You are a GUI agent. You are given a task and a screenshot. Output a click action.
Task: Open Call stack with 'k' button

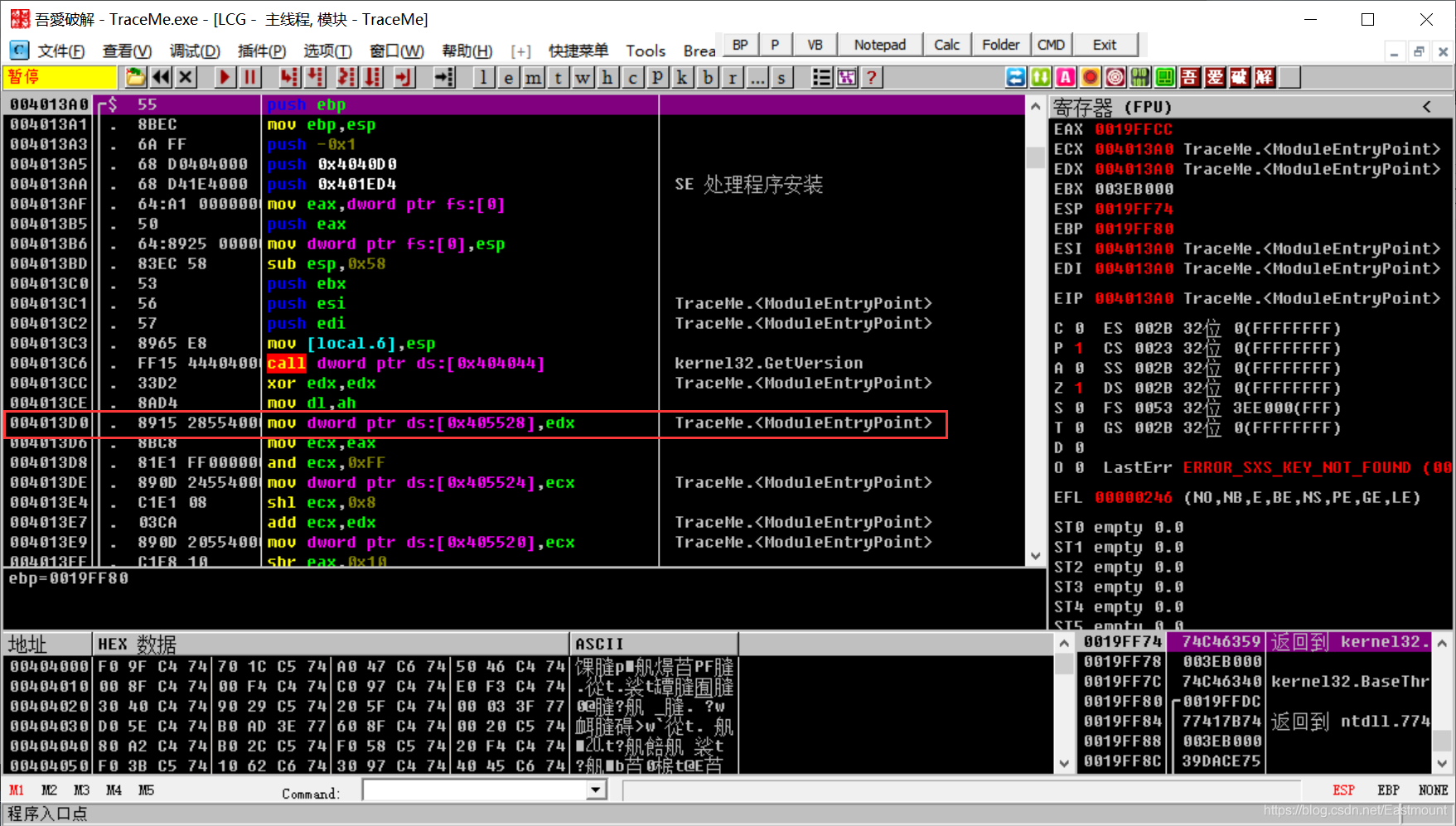682,78
